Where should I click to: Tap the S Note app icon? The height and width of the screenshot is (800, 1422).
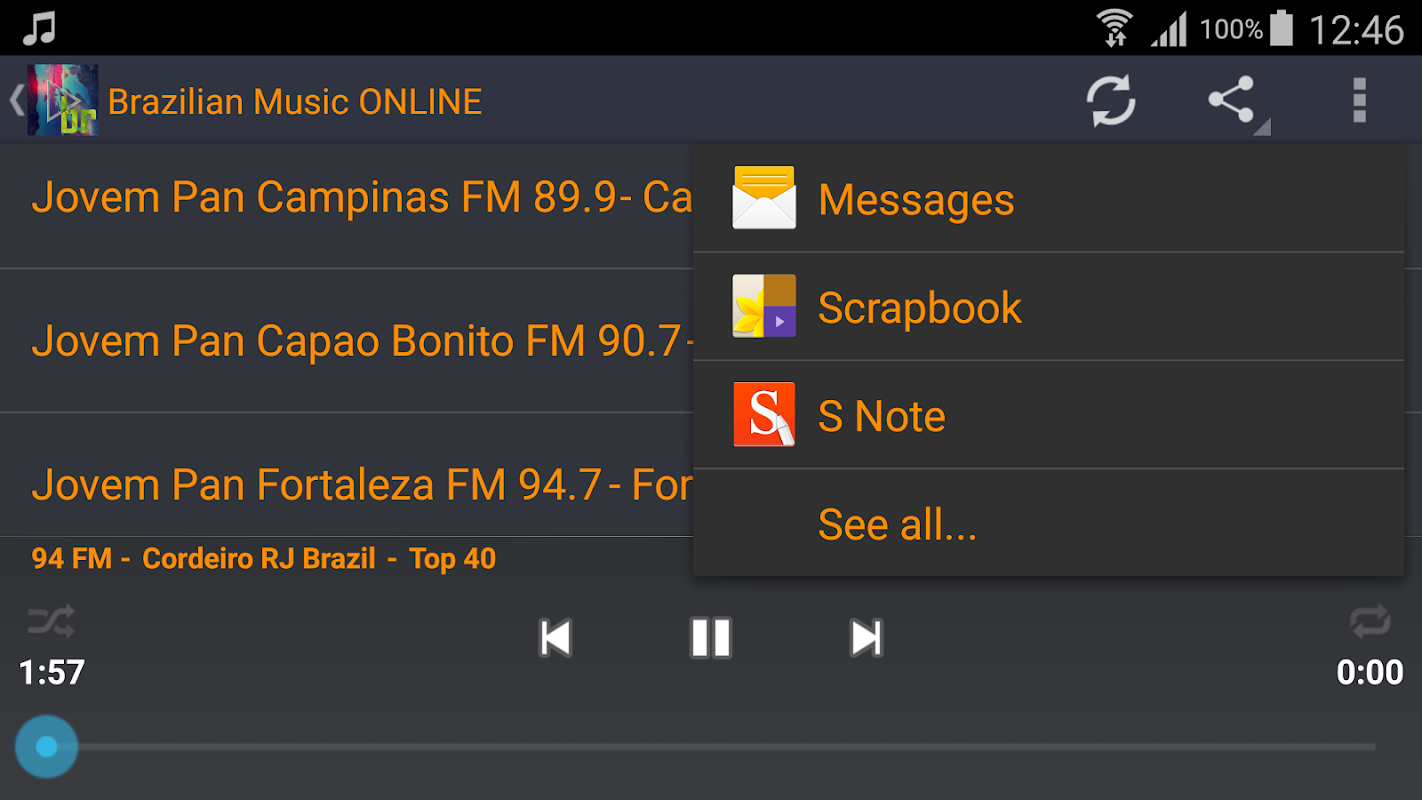pyautogui.click(x=764, y=414)
